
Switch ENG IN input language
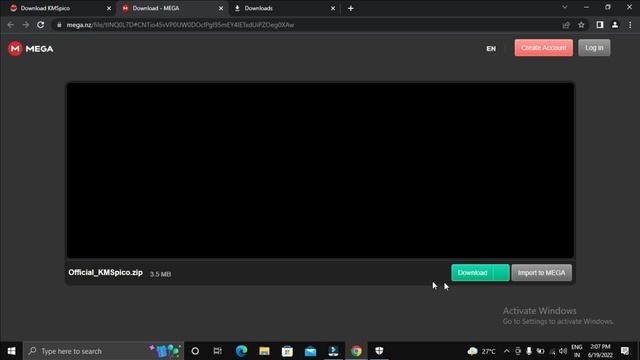[x=577, y=351]
